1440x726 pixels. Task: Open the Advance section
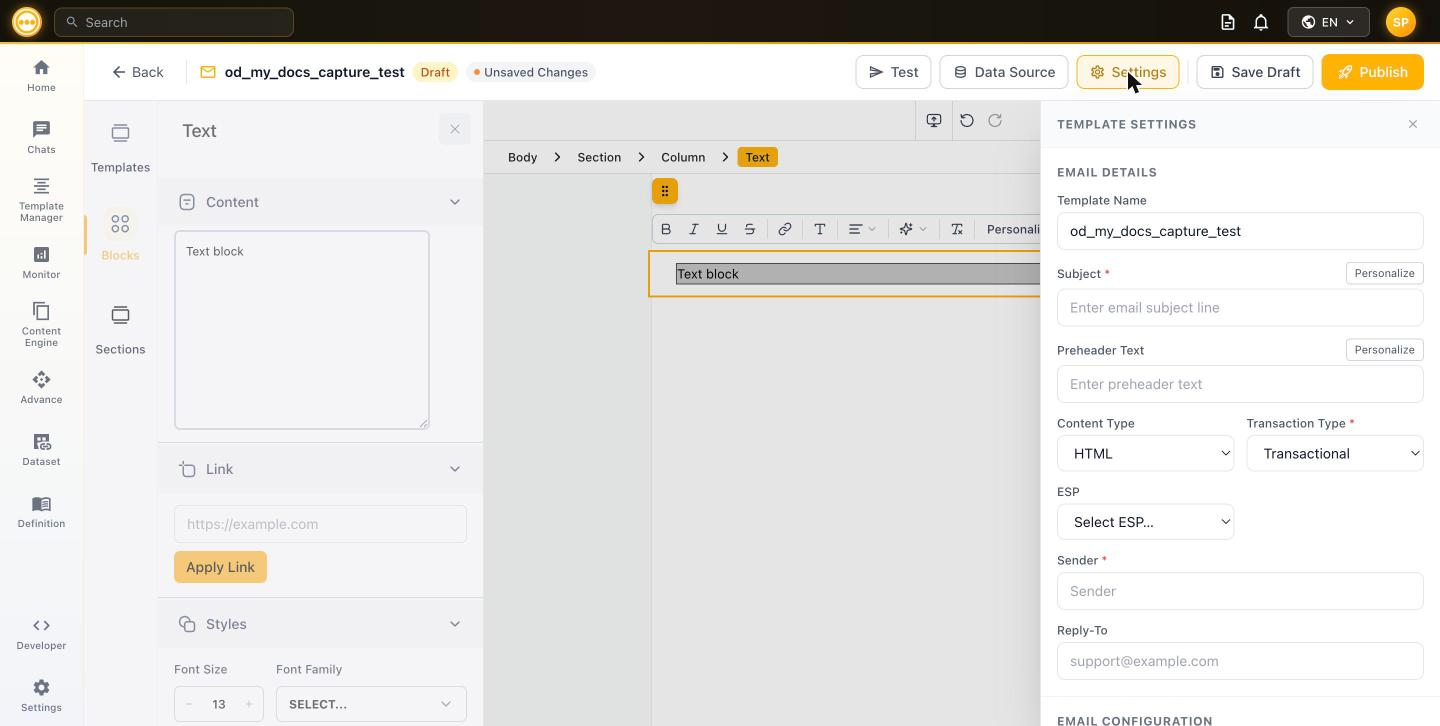(x=41, y=388)
